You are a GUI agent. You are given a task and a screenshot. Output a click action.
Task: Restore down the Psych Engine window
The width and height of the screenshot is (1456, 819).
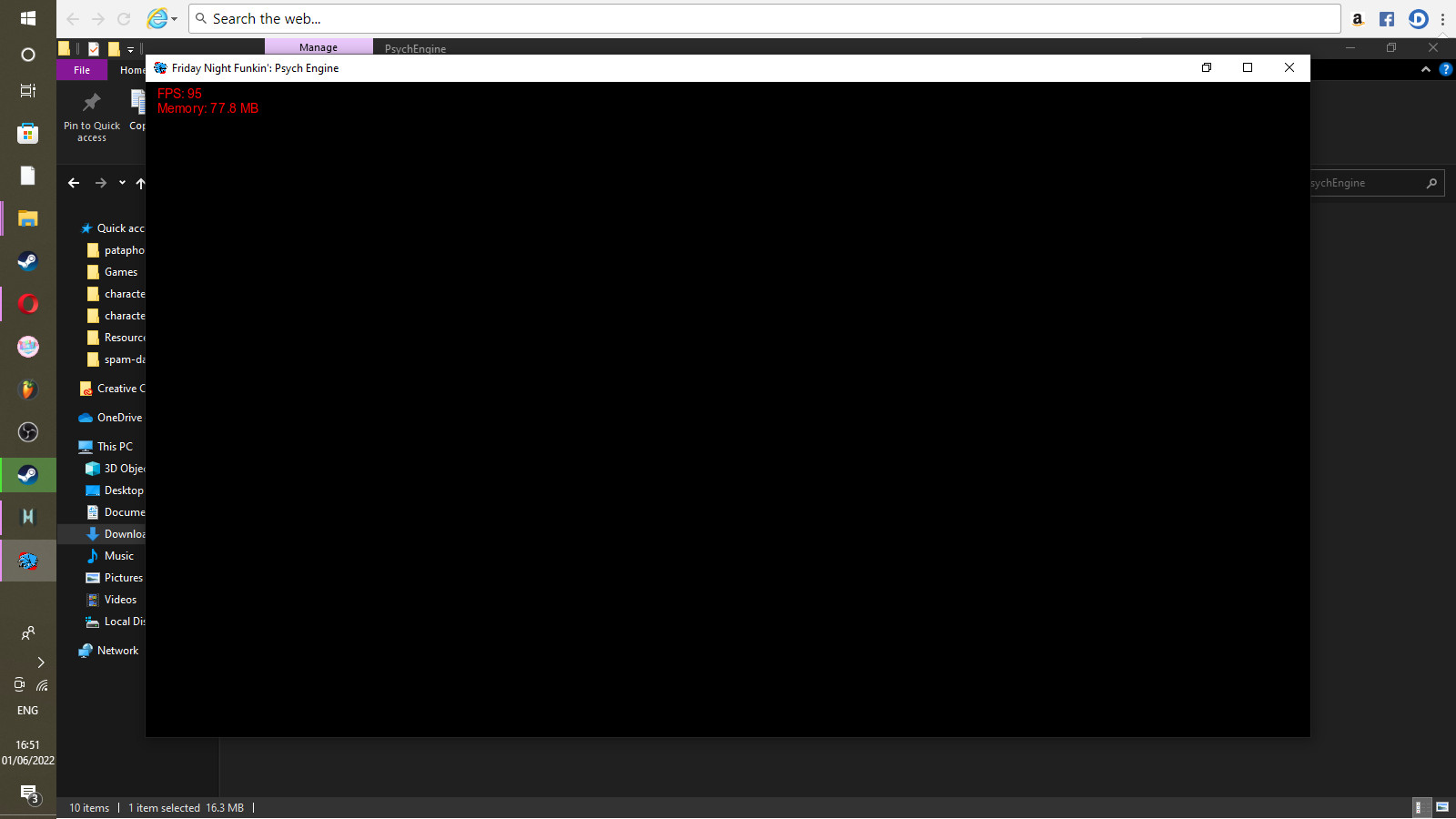(1207, 67)
